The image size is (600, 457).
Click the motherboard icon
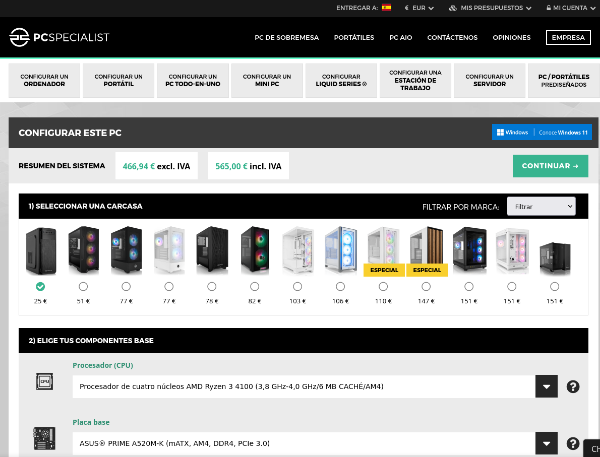click(45, 438)
